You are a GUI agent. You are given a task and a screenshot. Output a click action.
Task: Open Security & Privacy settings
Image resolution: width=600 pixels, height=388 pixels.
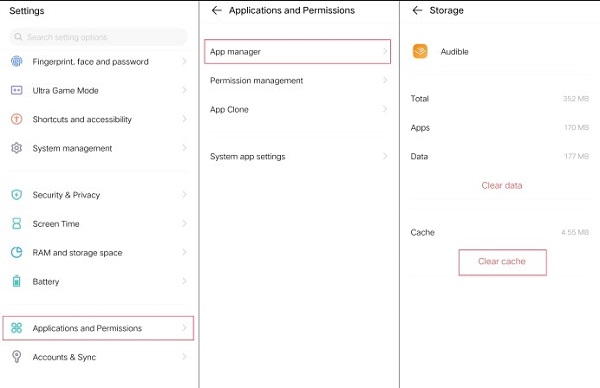pos(99,195)
